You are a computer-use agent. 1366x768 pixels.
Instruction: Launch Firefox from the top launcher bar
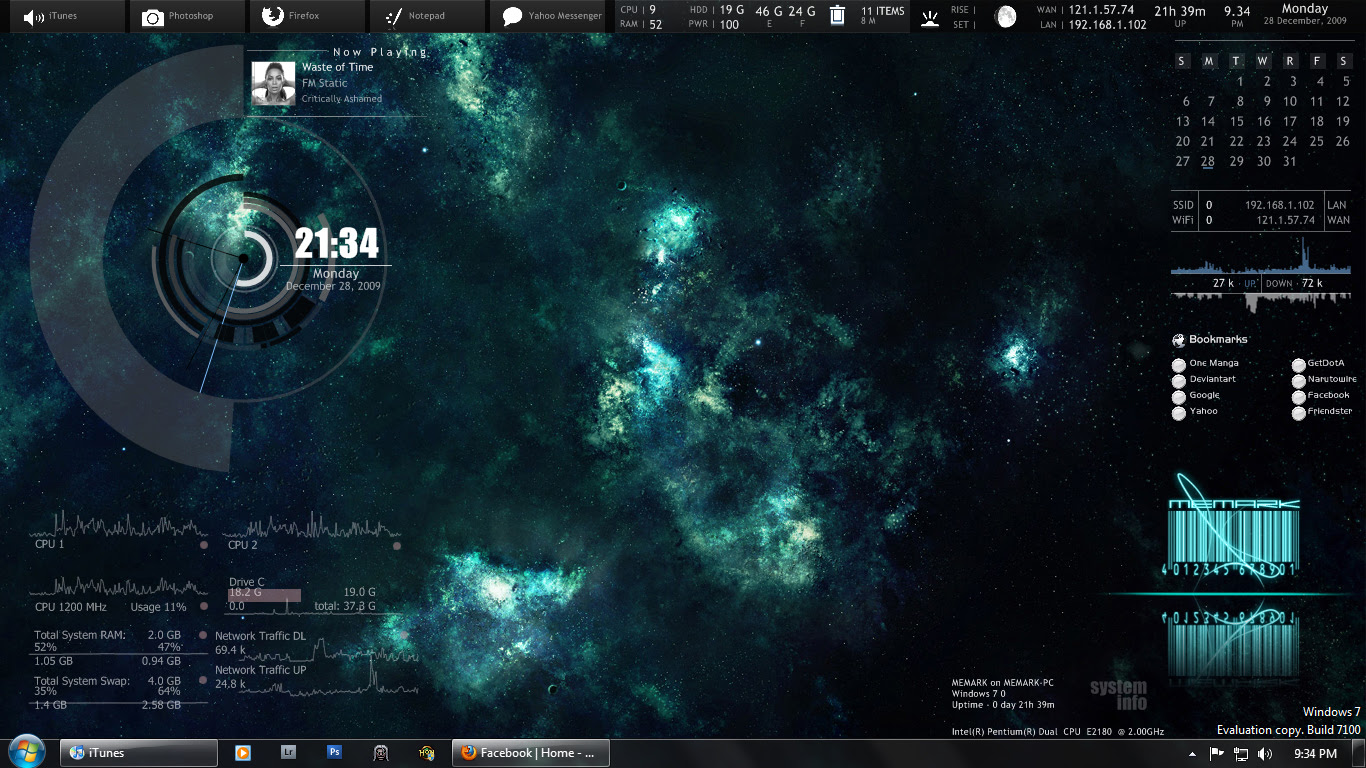click(305, 16)
